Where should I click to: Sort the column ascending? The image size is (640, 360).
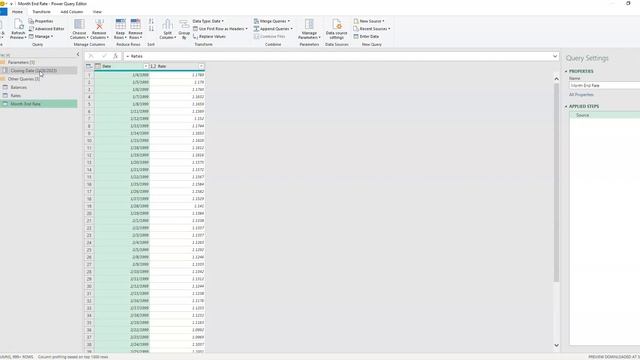151,21
